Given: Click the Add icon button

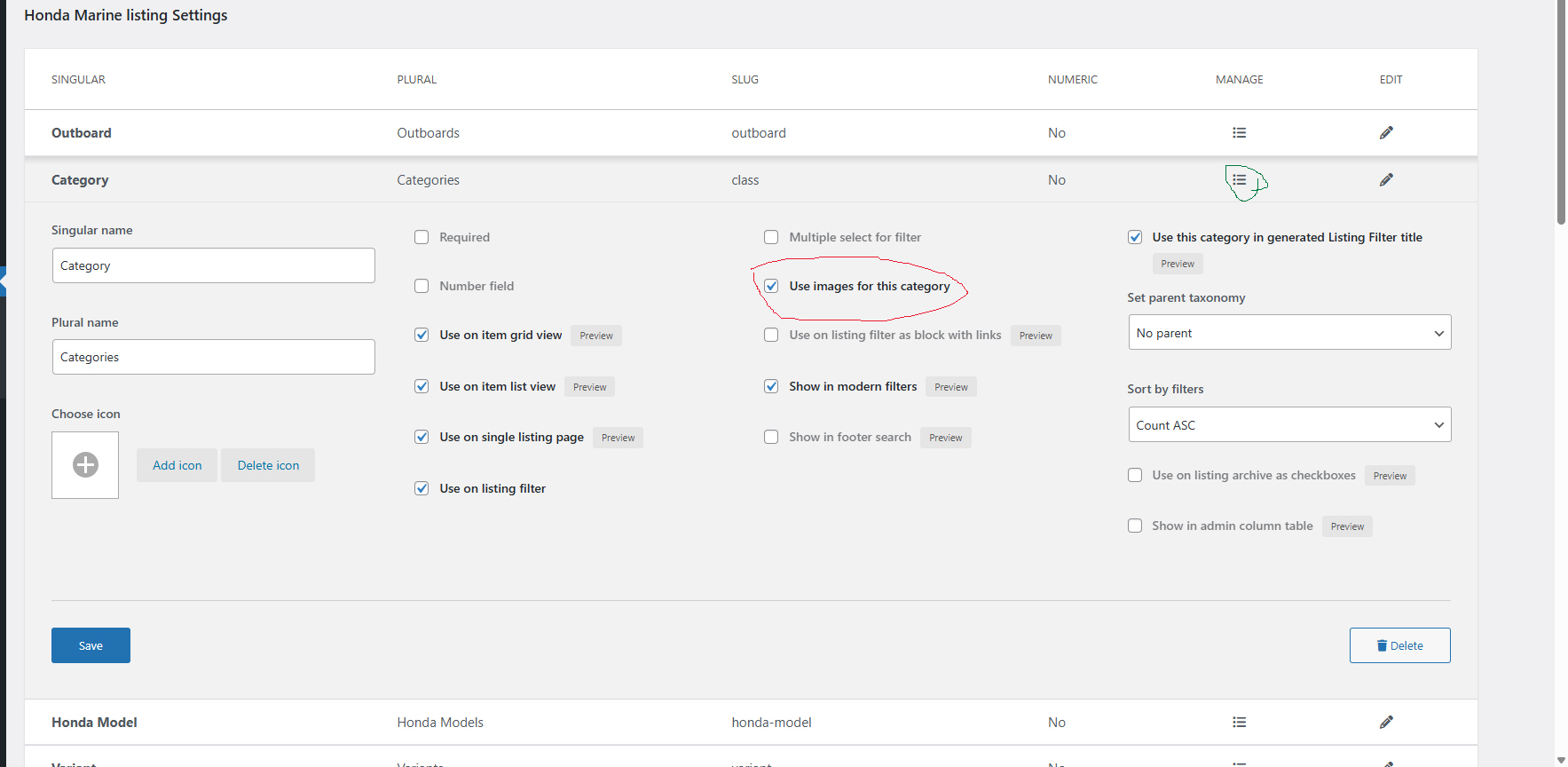Looking at the screenshot, I should point(177,465).
